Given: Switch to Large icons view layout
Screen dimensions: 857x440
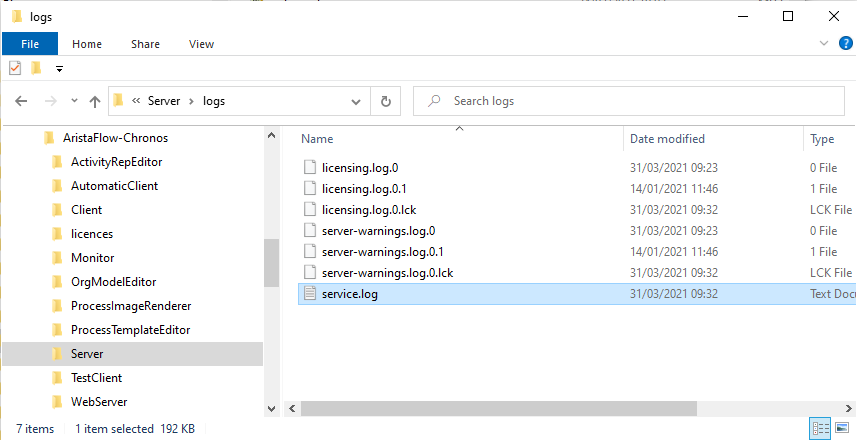Looking at the screenshot, I should (x=843, y=429).
